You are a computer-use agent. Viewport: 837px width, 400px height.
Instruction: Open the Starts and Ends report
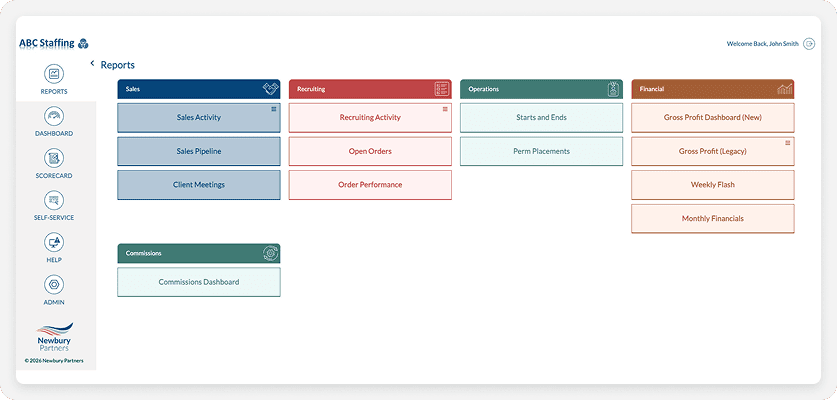point(541,117)
